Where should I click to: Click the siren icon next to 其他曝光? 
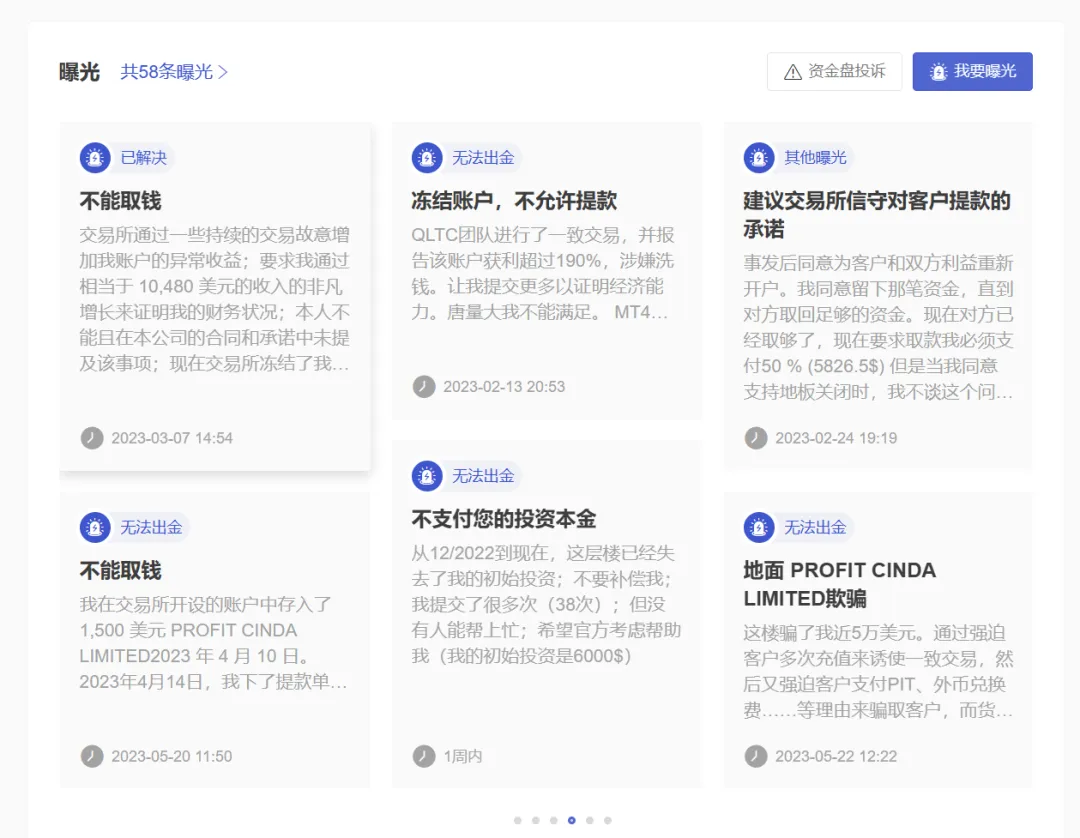tap(759, 158)
